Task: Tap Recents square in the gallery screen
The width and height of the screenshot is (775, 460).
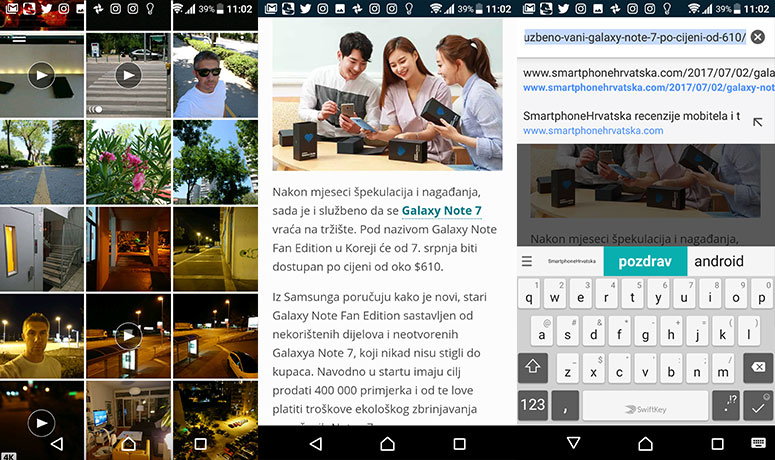Action: pos(200,444)
